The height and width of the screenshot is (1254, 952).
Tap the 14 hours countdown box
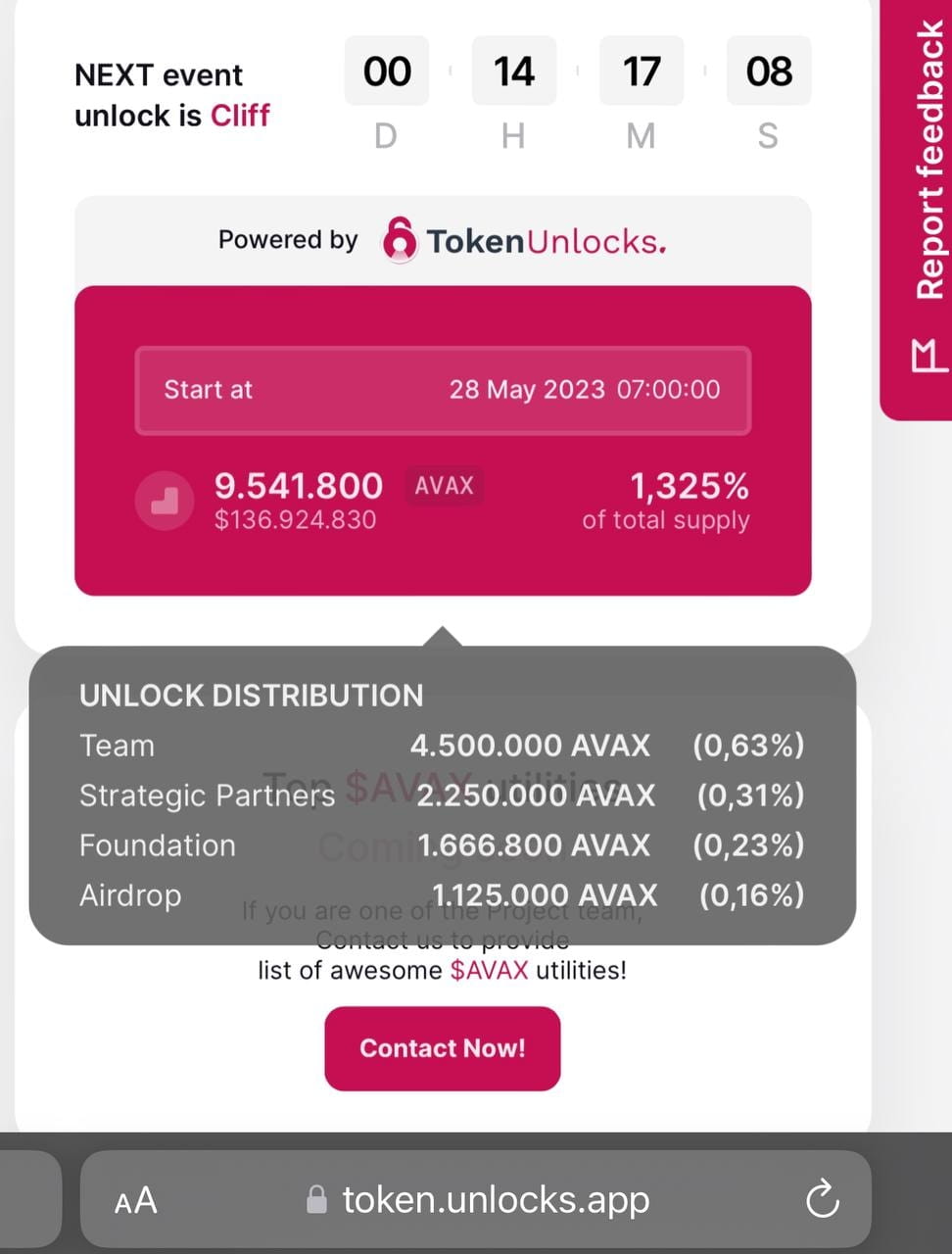(x=513, y=70)
